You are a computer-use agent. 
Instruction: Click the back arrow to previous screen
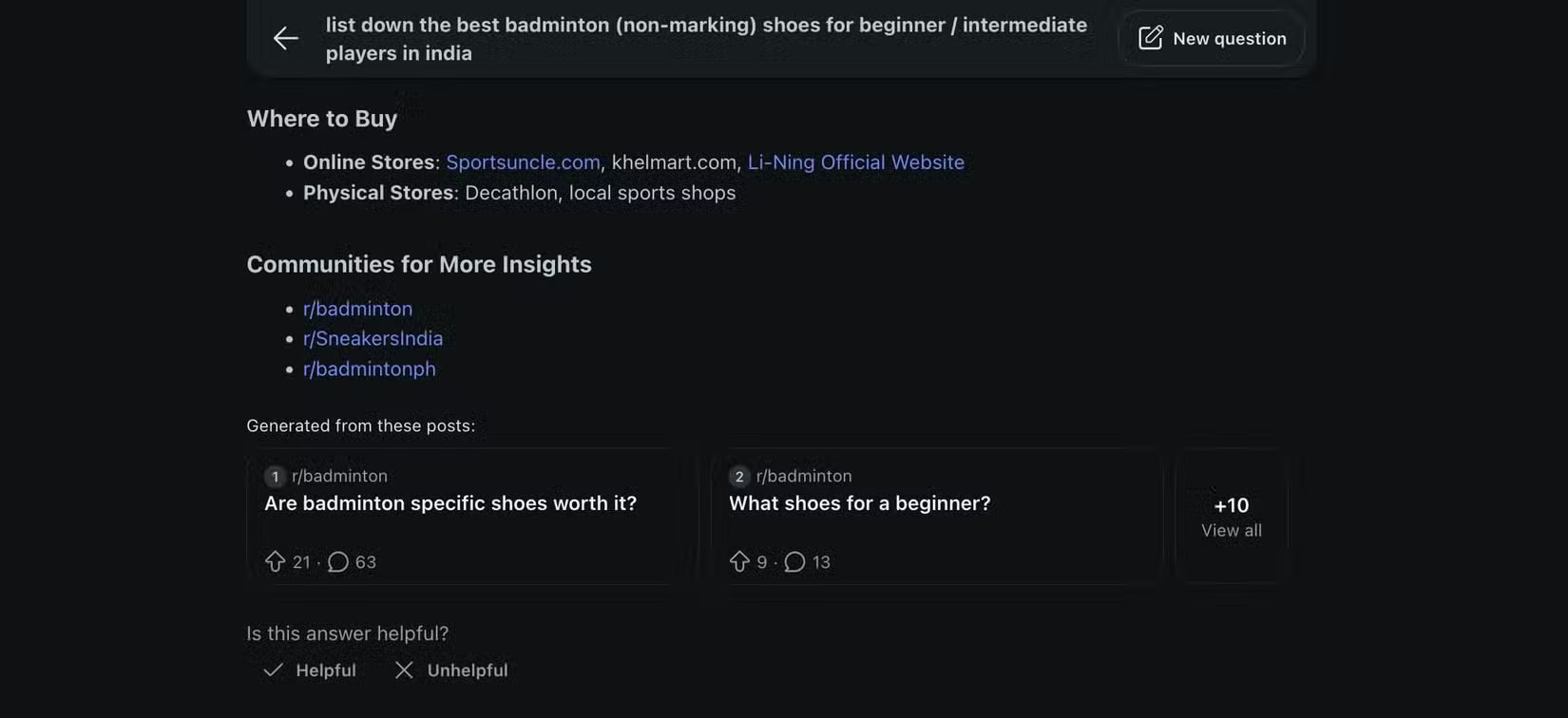point(284,38)
